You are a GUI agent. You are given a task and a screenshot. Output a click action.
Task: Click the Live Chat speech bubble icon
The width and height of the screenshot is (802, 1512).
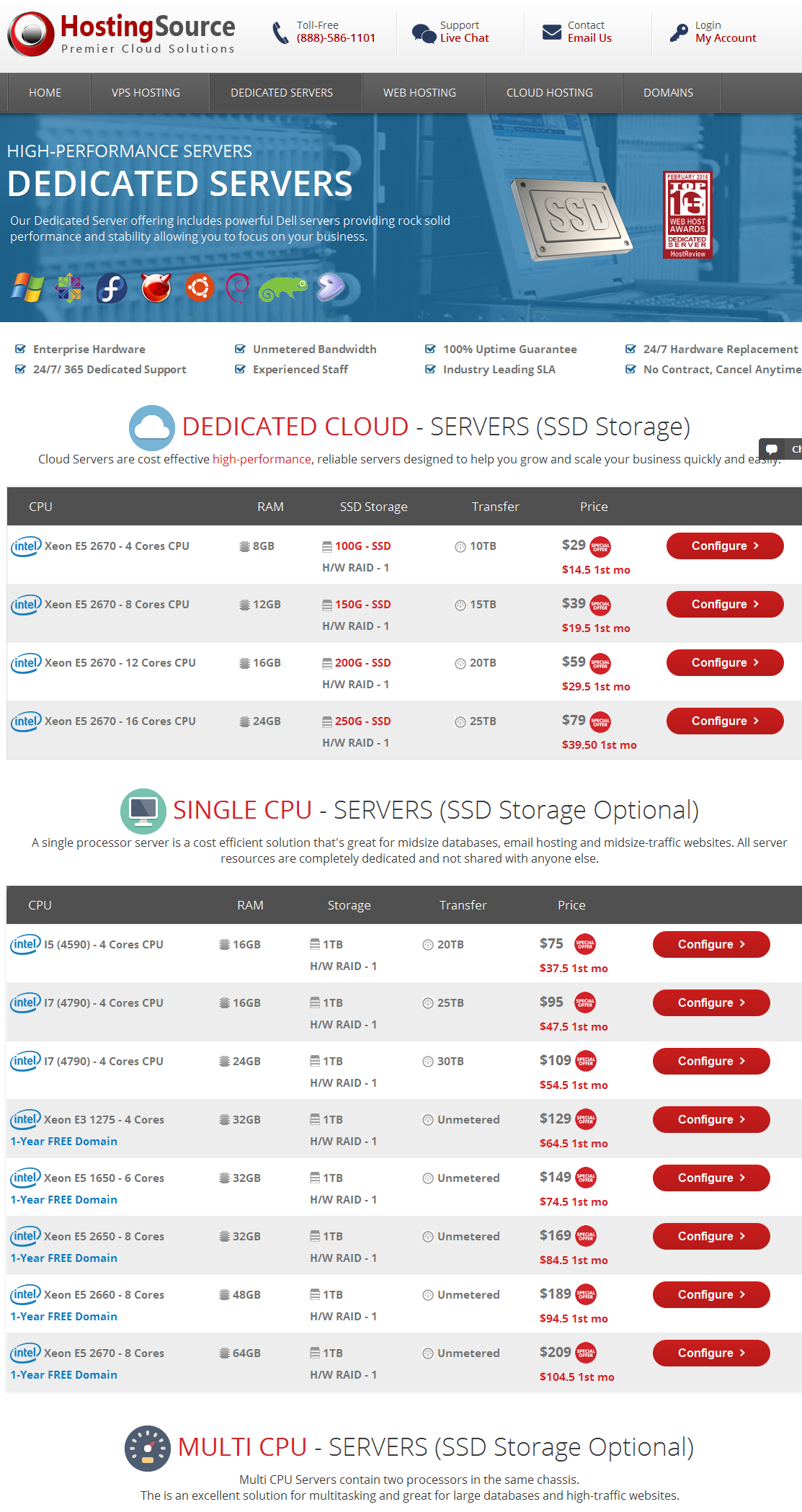(423, 33)
